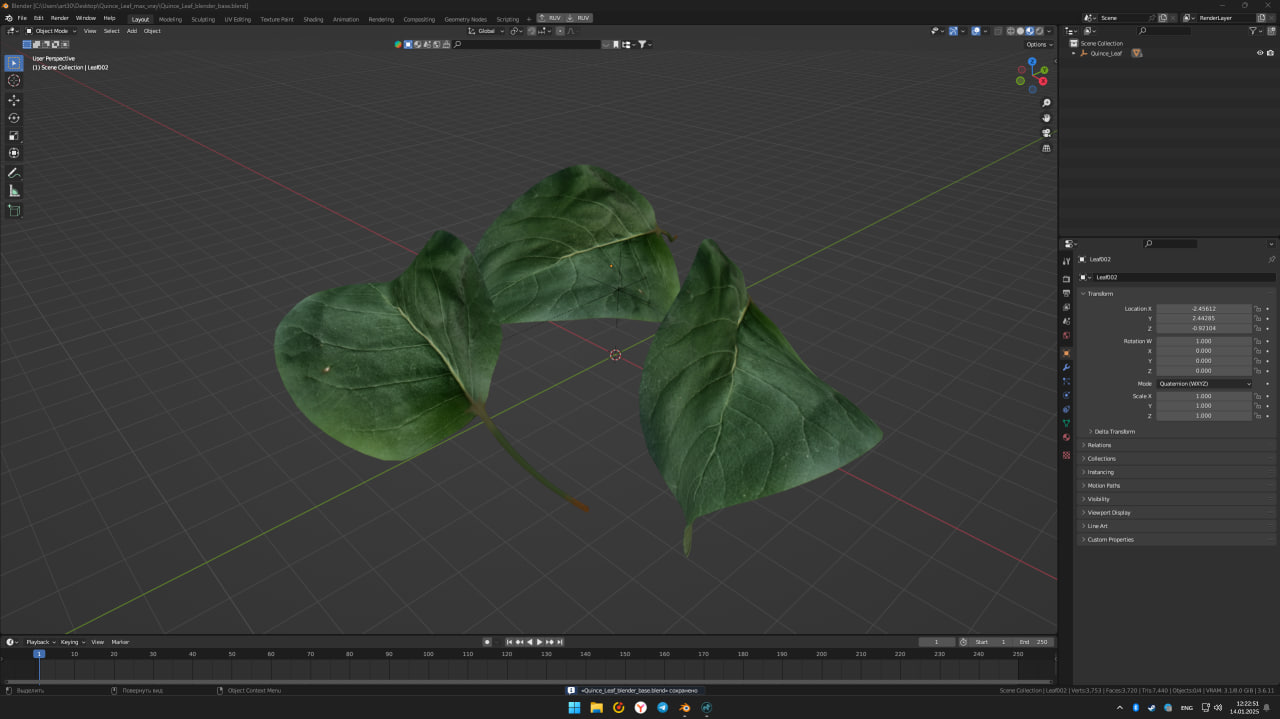The image size is (1280, 719).
Task: Switch to material preview shading
Action: 1030,31
